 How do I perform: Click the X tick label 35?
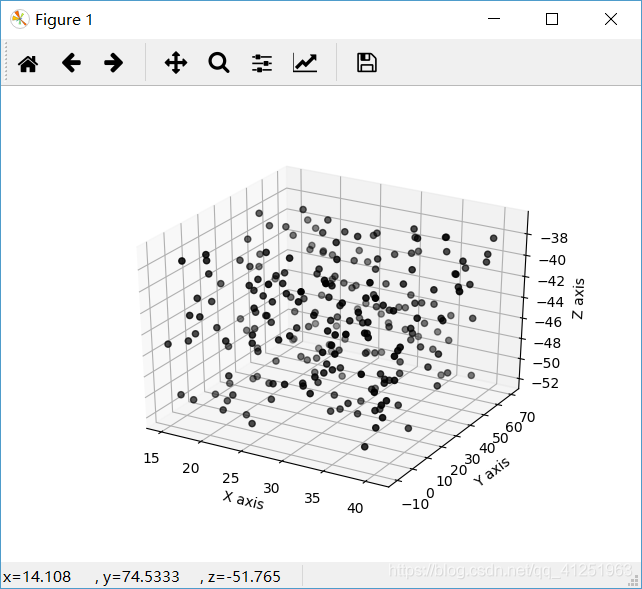pos(312,498)
